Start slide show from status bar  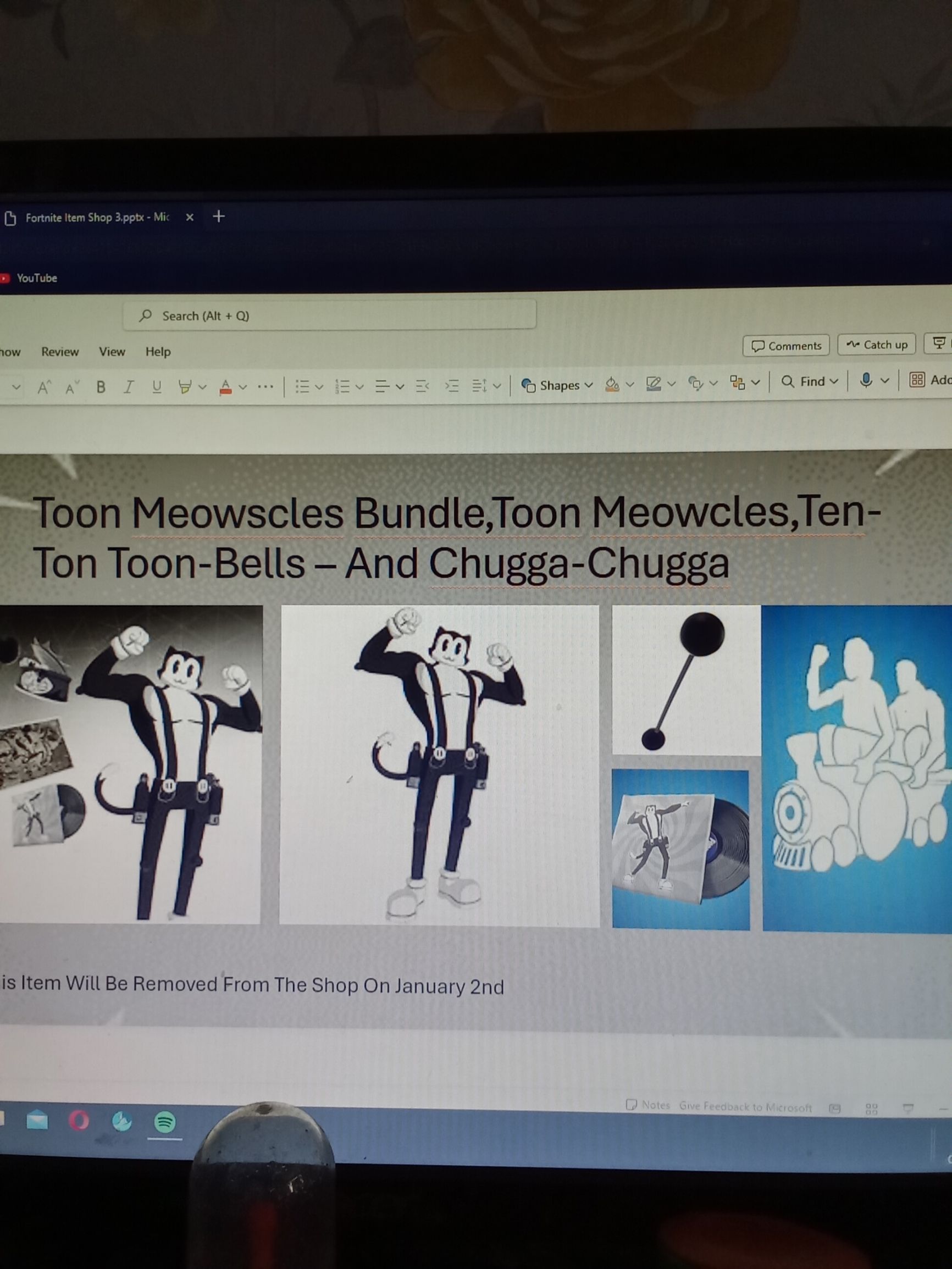[x=908, y=1109]
